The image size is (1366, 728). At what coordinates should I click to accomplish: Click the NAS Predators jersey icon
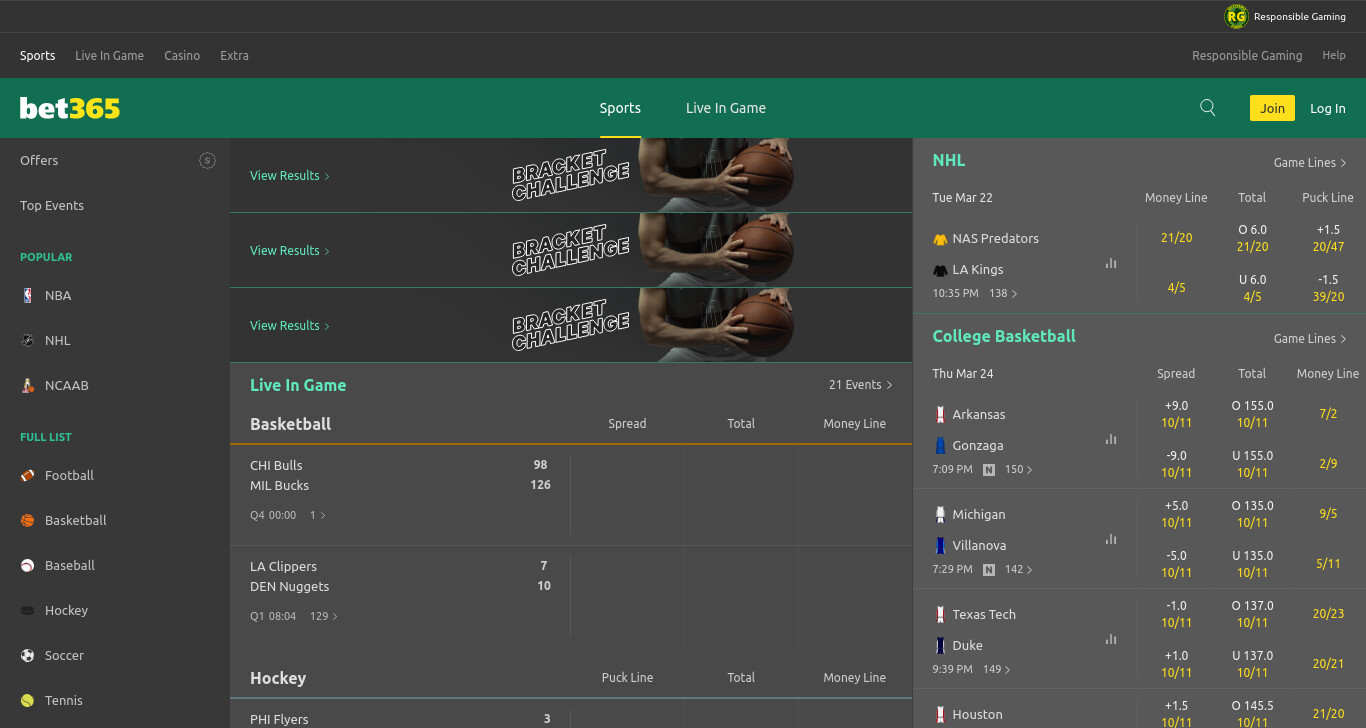[940, 239]
